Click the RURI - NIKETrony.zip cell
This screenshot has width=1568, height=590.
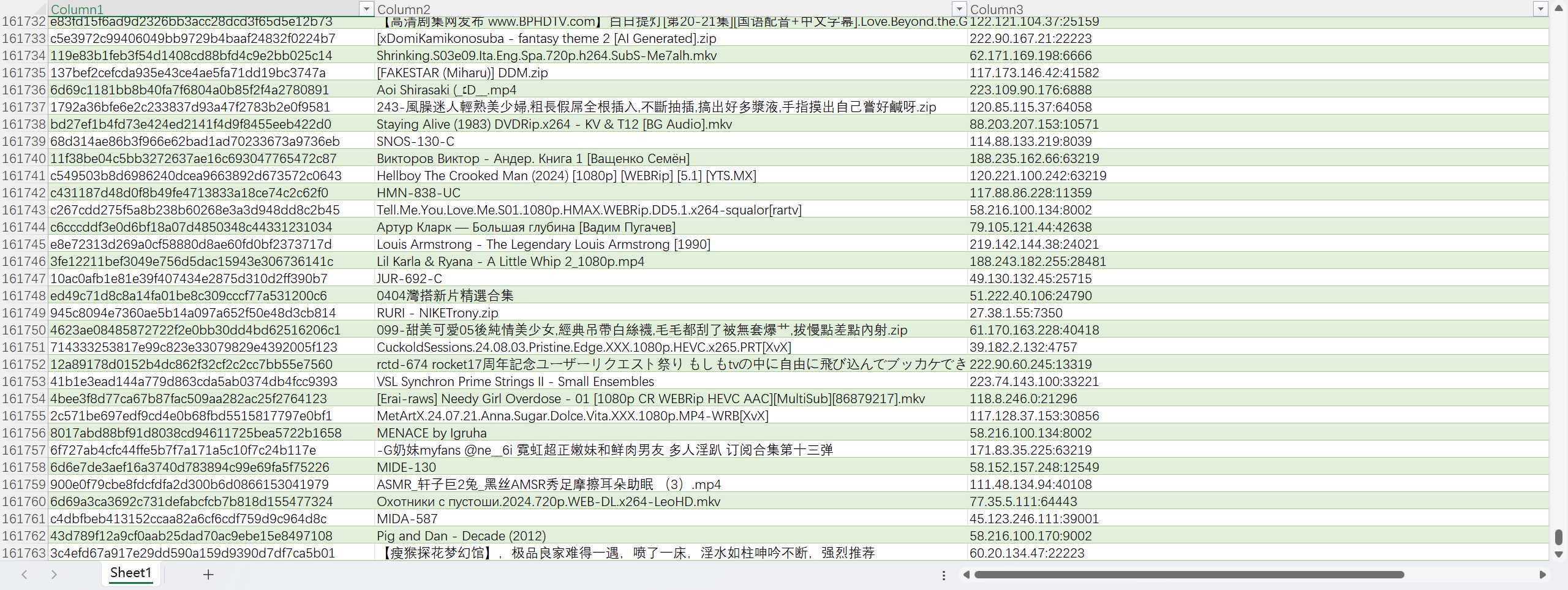point(671,312)
